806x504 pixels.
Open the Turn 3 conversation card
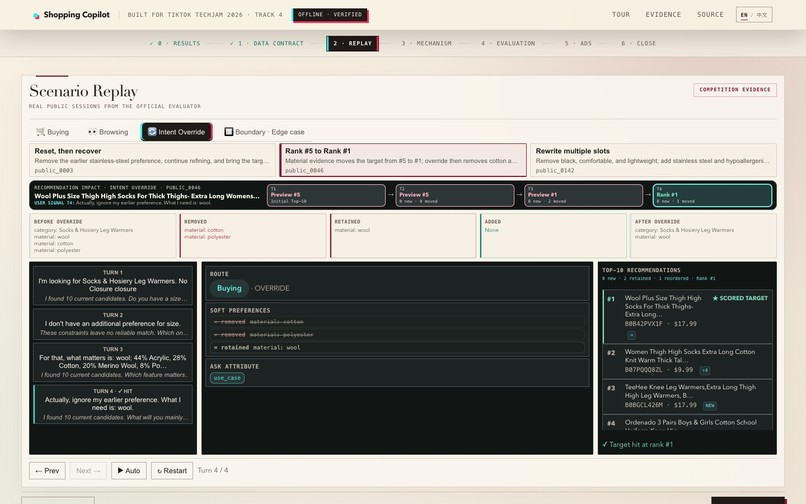pos(113,362)
